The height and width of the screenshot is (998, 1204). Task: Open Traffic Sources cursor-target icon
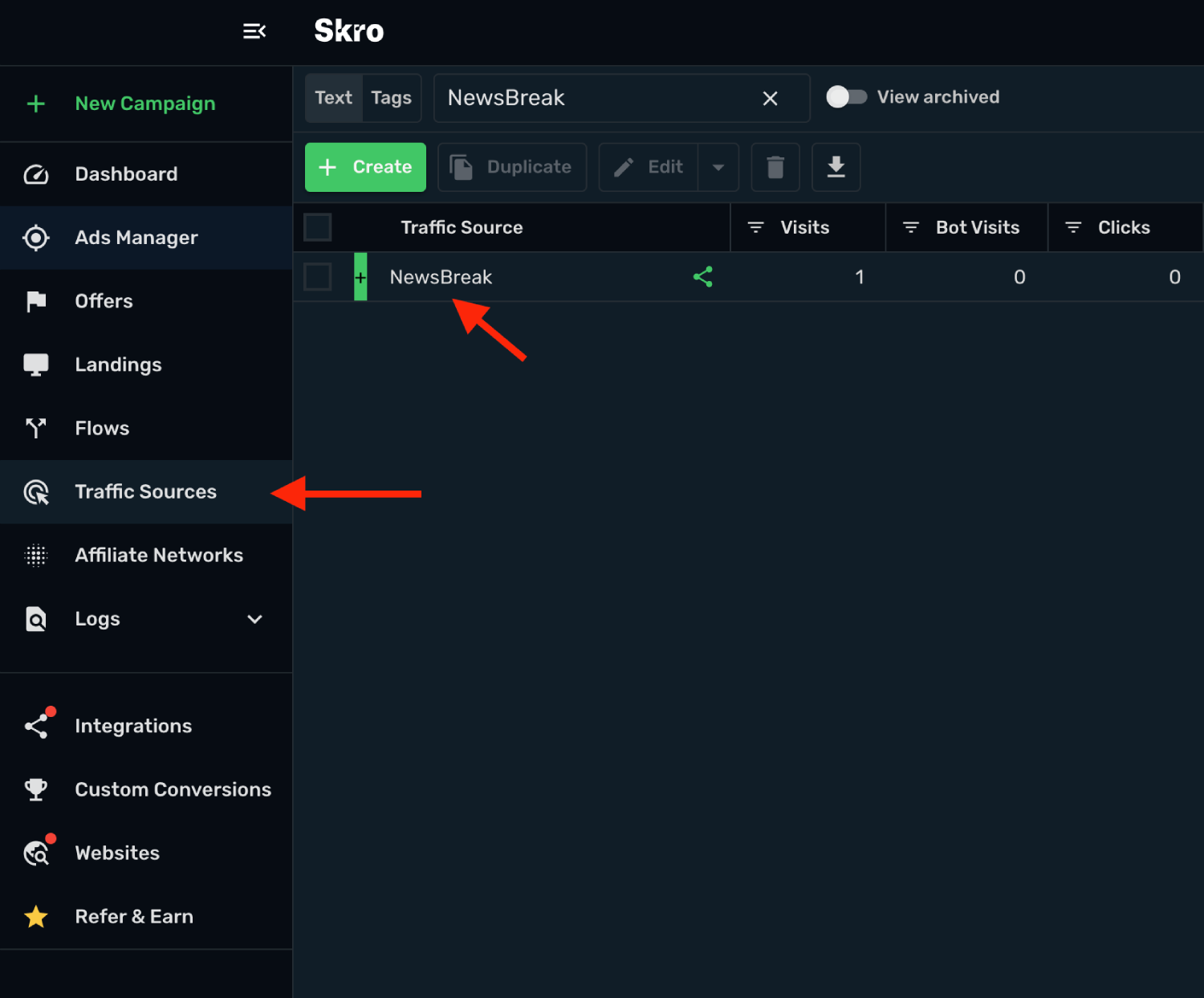coord(36,492)
